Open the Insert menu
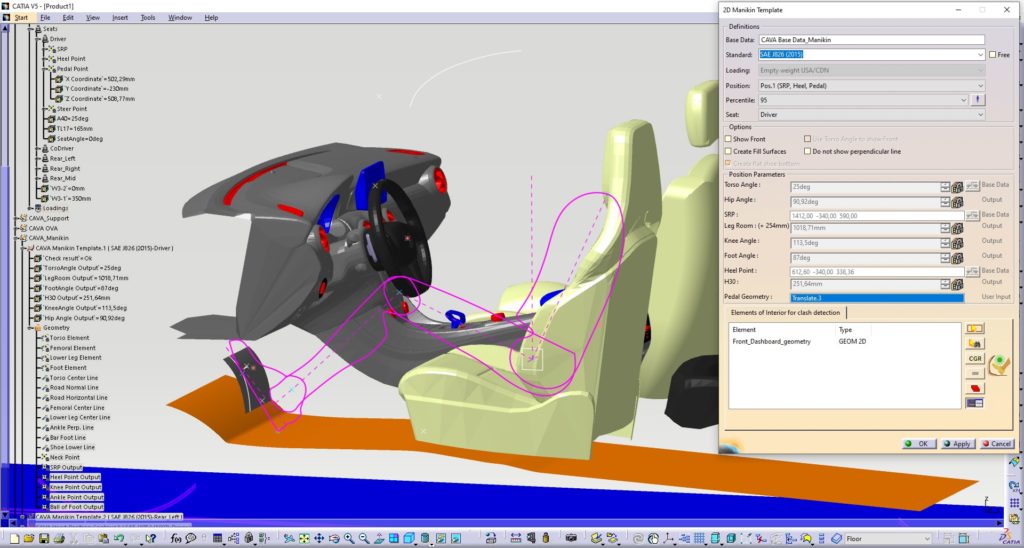1024x548 pixels. [x=120, y=18]
